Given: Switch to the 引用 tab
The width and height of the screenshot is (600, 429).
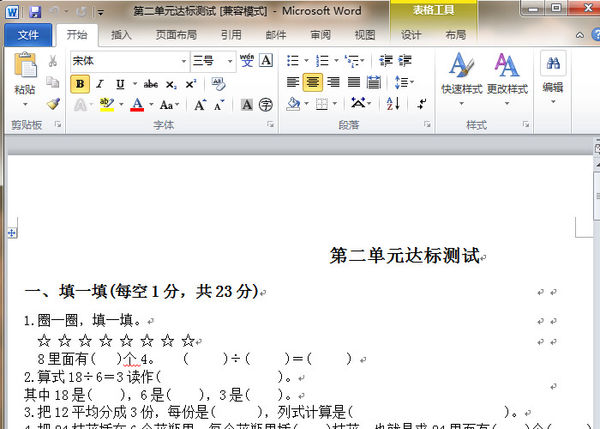Looking at the screenshot, I should pos(231,35).
